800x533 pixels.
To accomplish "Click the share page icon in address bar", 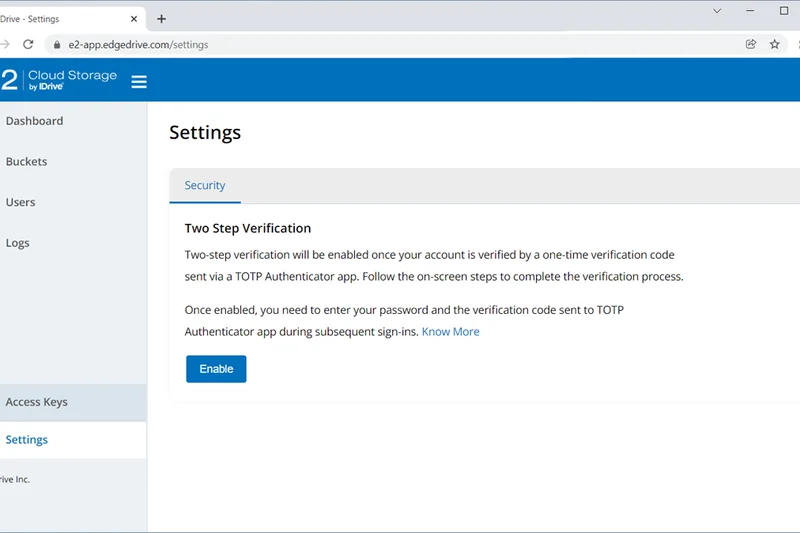I will pos(750,44).
